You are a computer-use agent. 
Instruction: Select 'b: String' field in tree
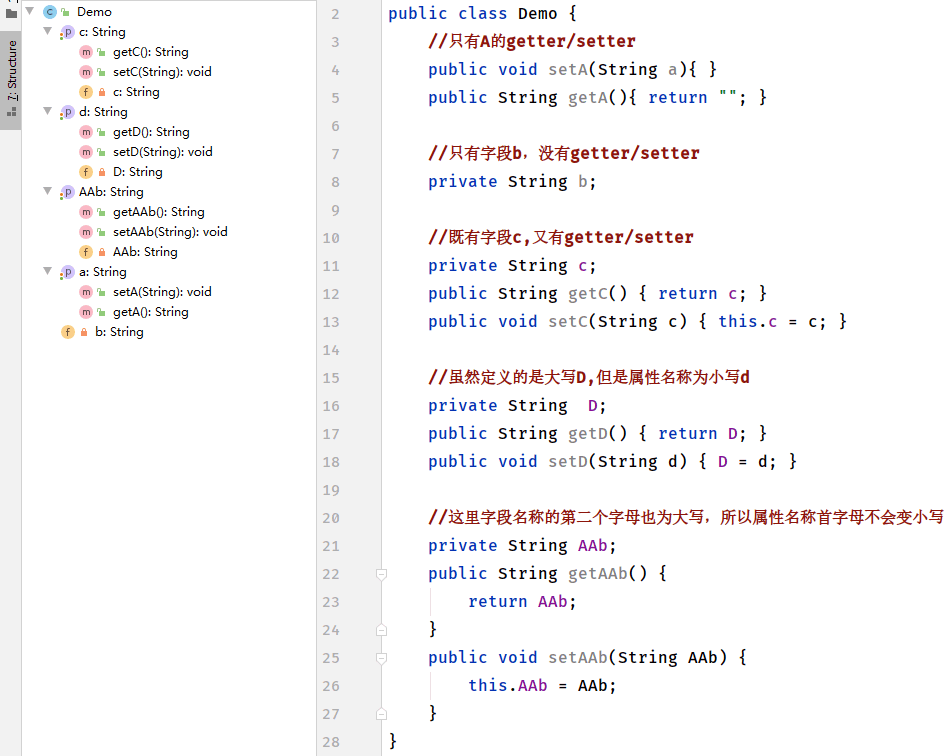(119, 332)
